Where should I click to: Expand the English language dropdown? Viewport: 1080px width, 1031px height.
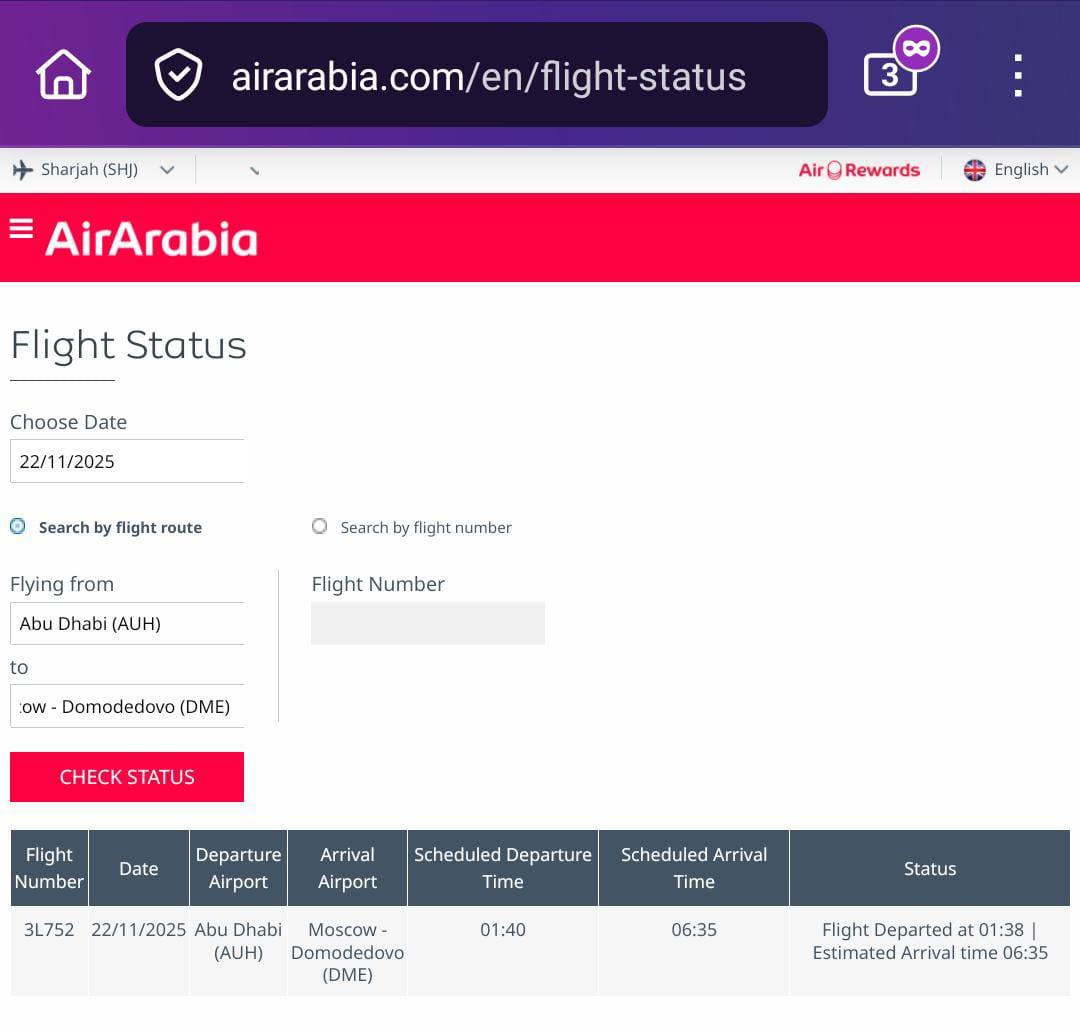[1061, 170]
